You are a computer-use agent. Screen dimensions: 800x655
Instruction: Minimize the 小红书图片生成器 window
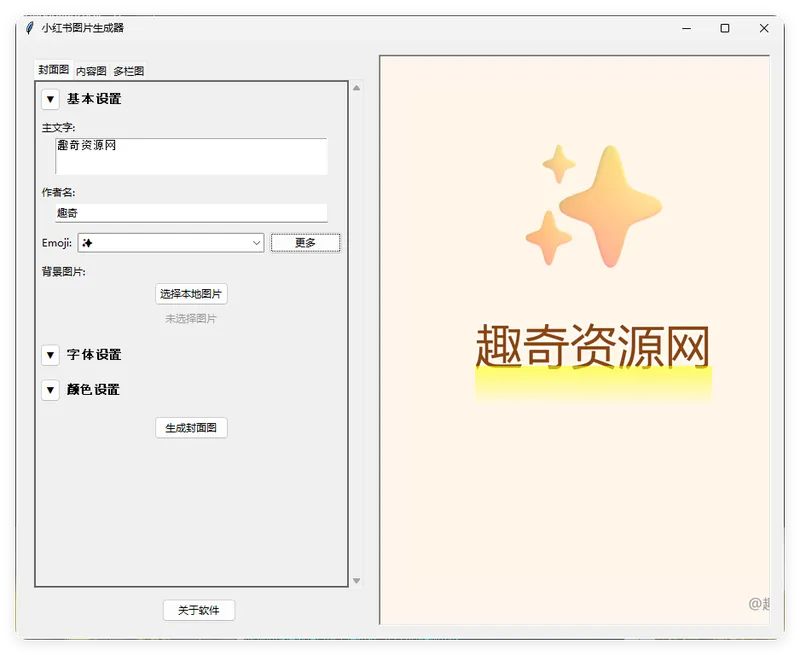point(687,29)
